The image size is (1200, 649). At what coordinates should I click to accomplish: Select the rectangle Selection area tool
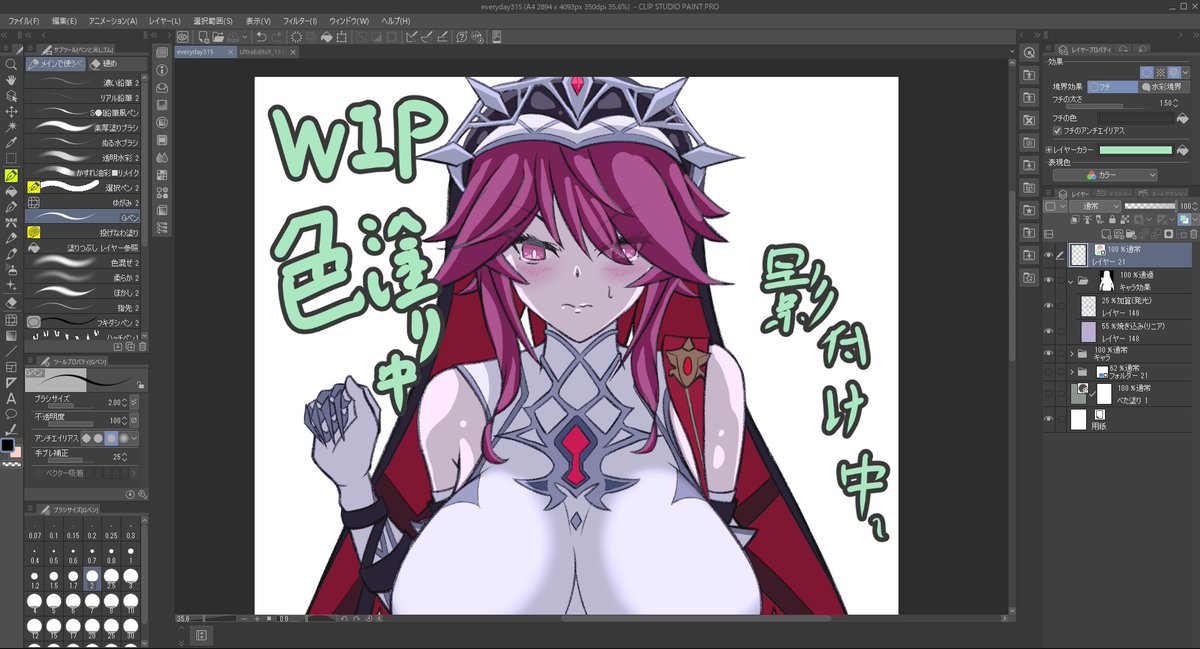pos(11,159)
